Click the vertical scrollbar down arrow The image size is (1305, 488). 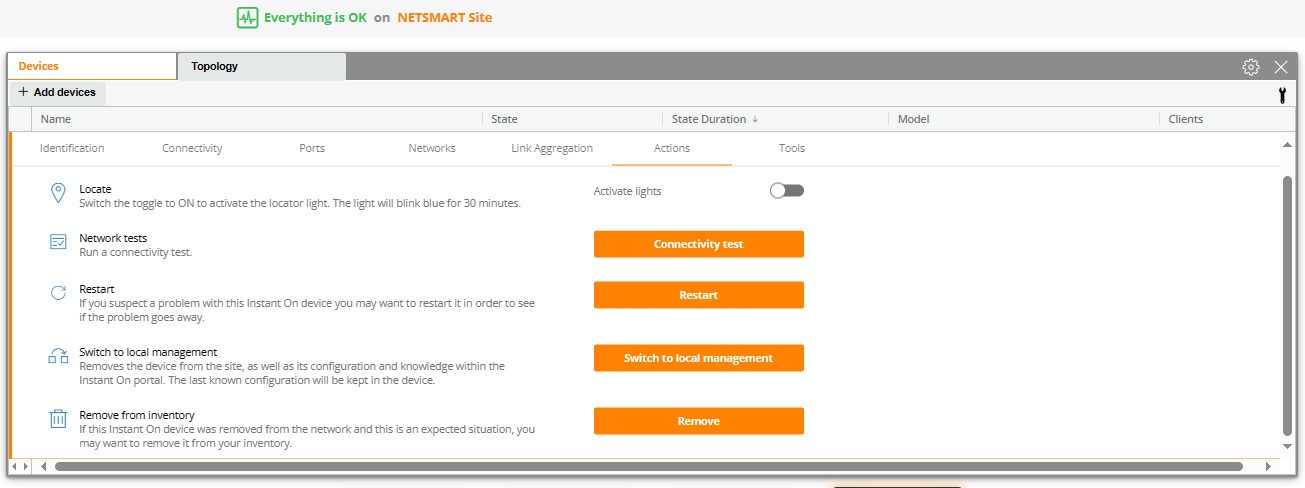click(x=1287, y=446)
